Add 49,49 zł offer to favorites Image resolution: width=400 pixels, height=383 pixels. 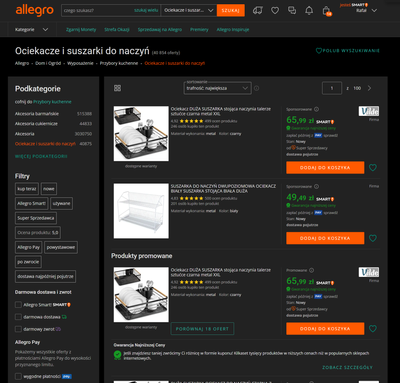pos(373,238)
